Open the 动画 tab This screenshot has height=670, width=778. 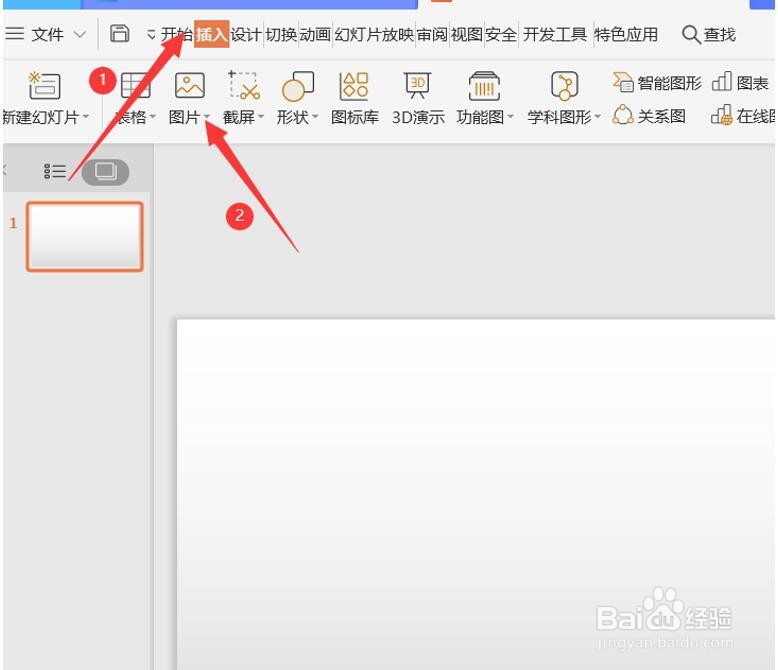[x=315, y=35]
